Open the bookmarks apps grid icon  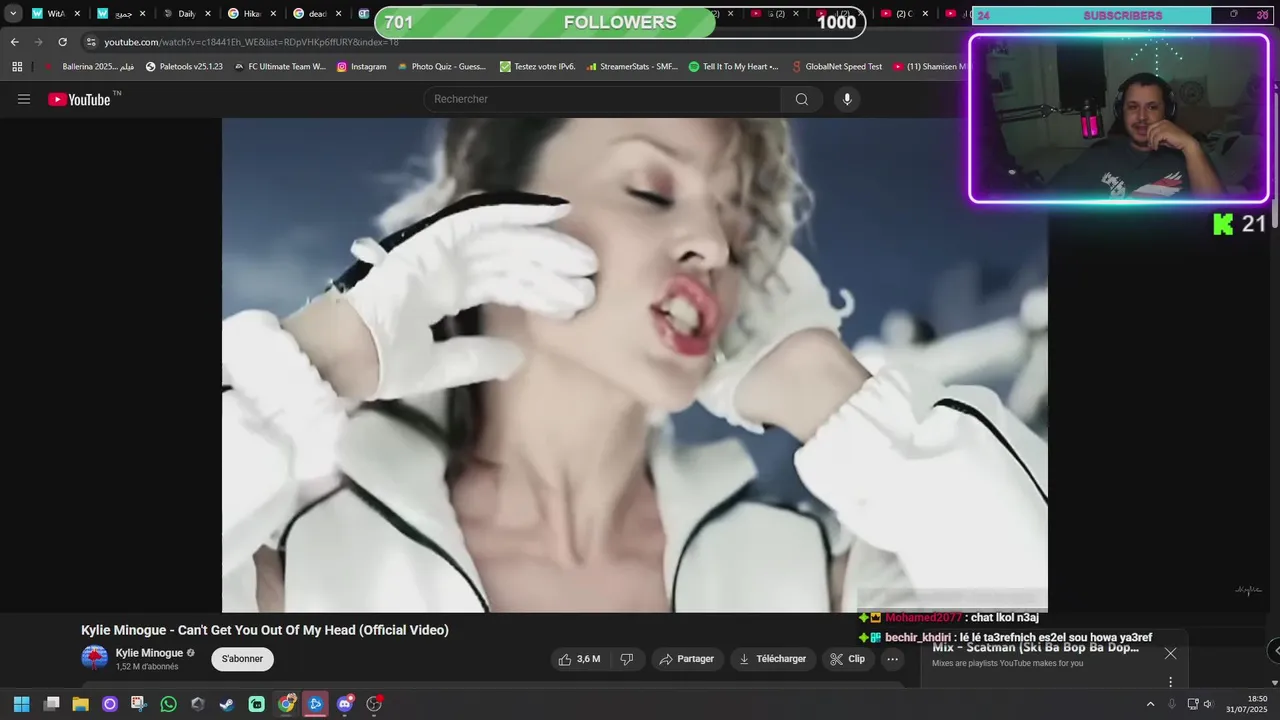(17, 67)
